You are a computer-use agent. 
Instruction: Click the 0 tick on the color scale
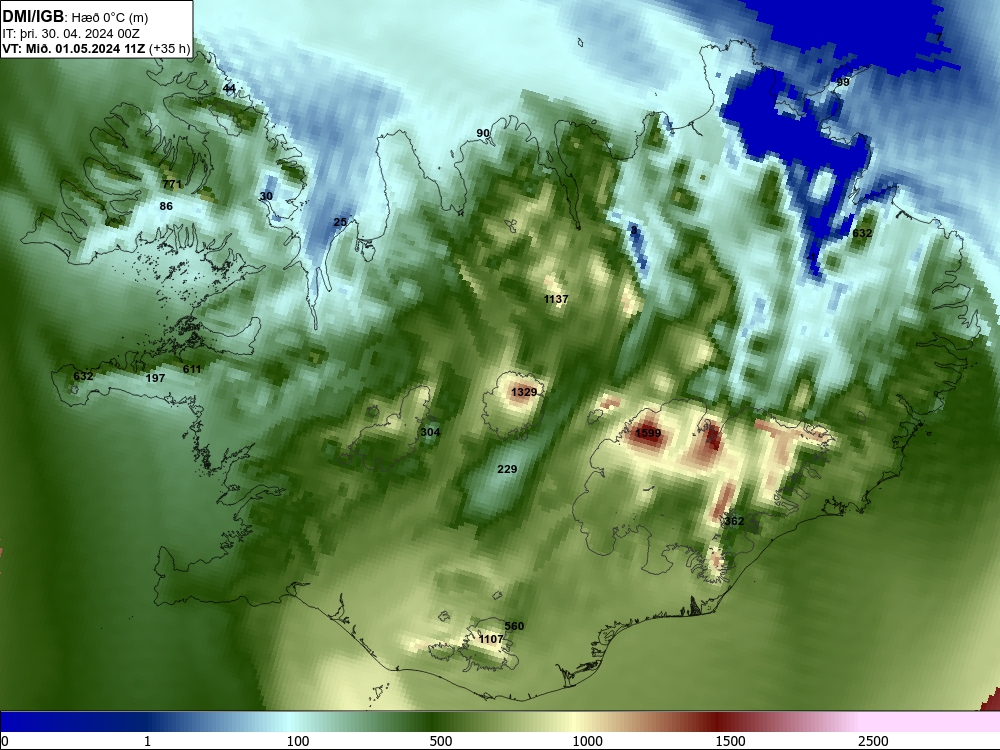[x=5, y=741]
